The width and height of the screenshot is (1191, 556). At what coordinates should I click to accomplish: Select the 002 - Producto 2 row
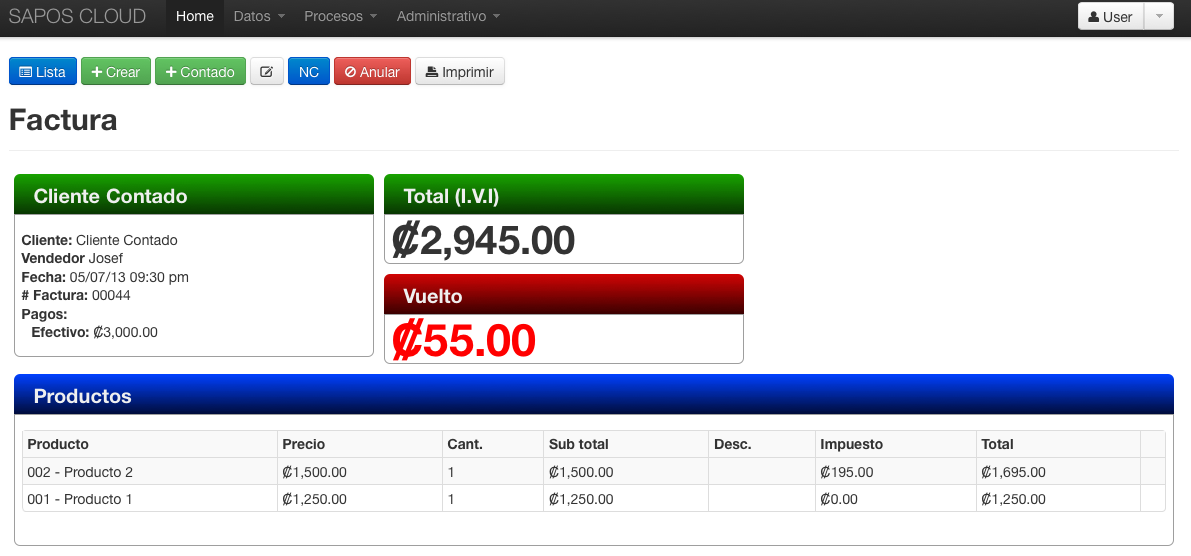pos(80,472)
